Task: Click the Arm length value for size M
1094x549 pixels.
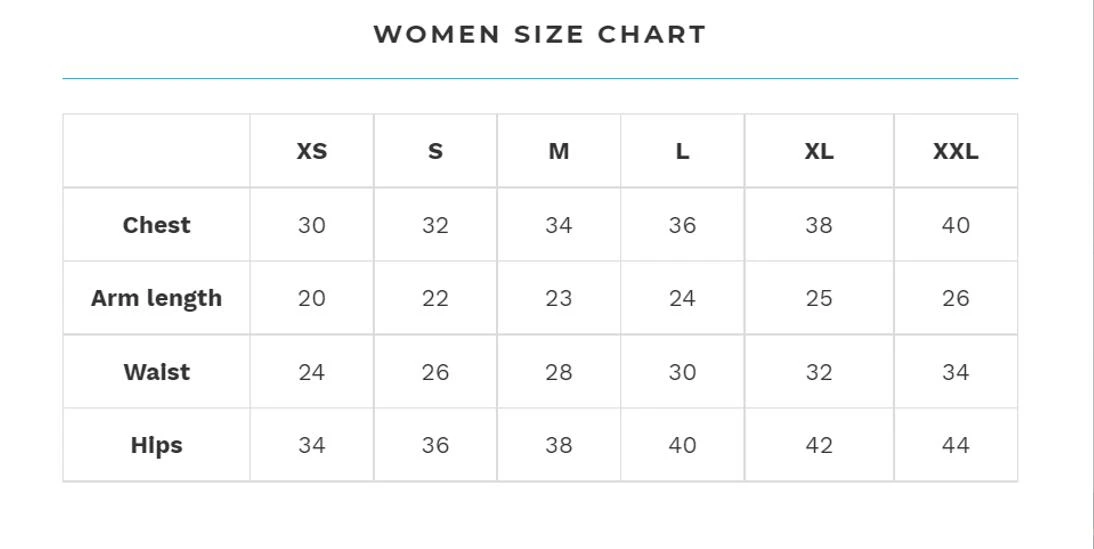Action: [559, 298]
